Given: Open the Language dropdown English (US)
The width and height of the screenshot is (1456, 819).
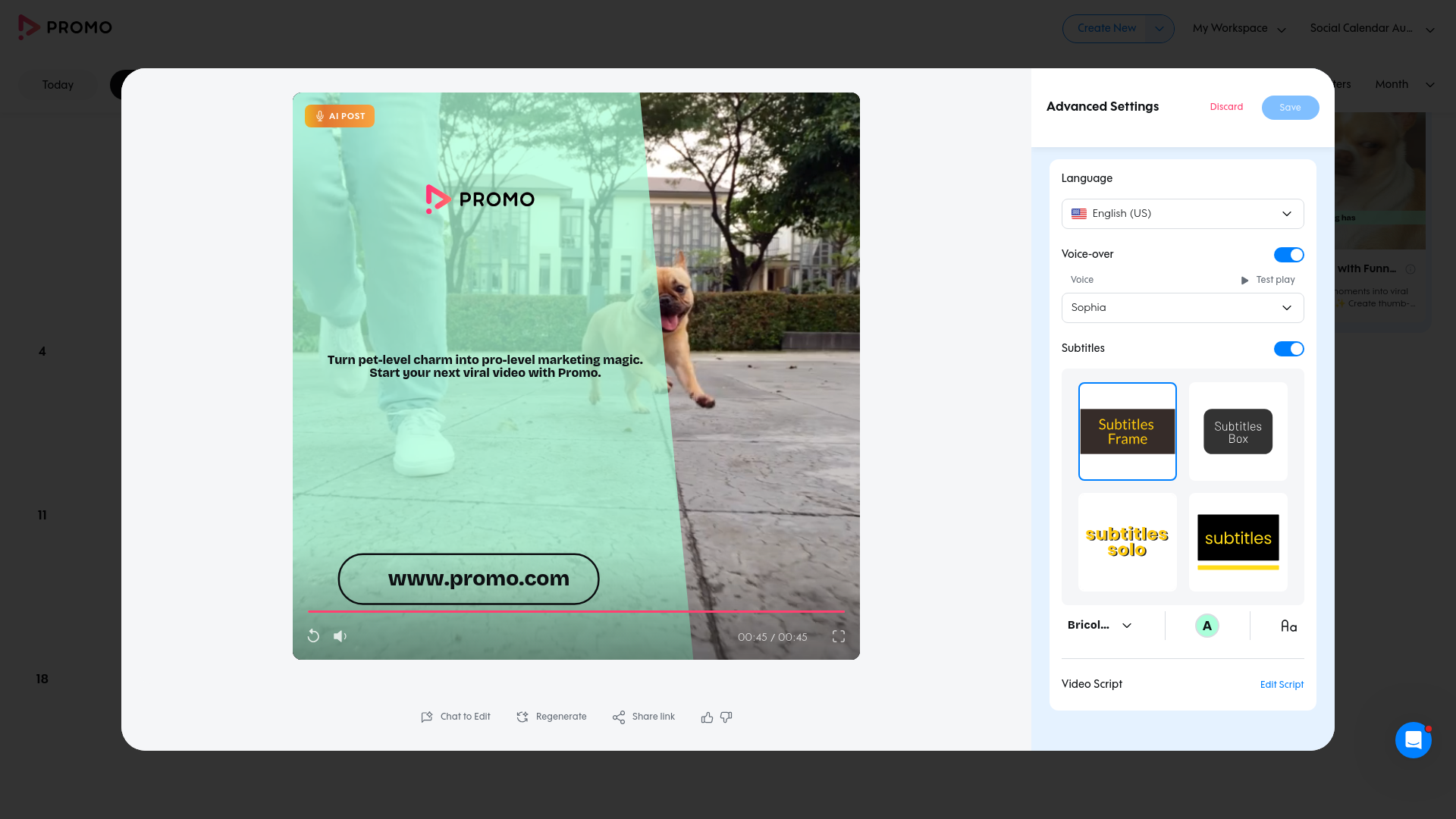Looking at the screenshot, I should tap(1182, 214).
